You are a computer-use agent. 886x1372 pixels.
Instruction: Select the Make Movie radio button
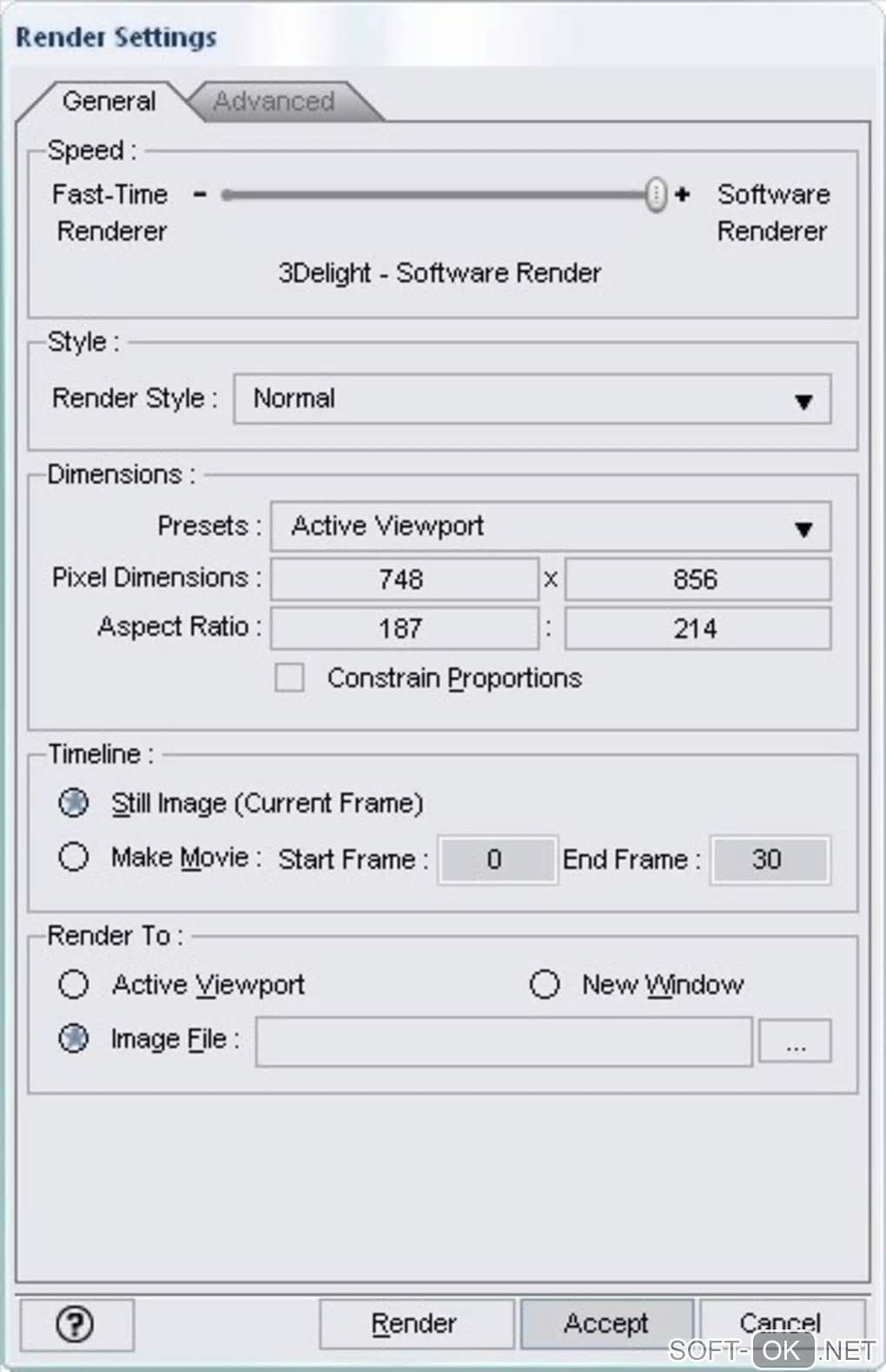(74, 858)
